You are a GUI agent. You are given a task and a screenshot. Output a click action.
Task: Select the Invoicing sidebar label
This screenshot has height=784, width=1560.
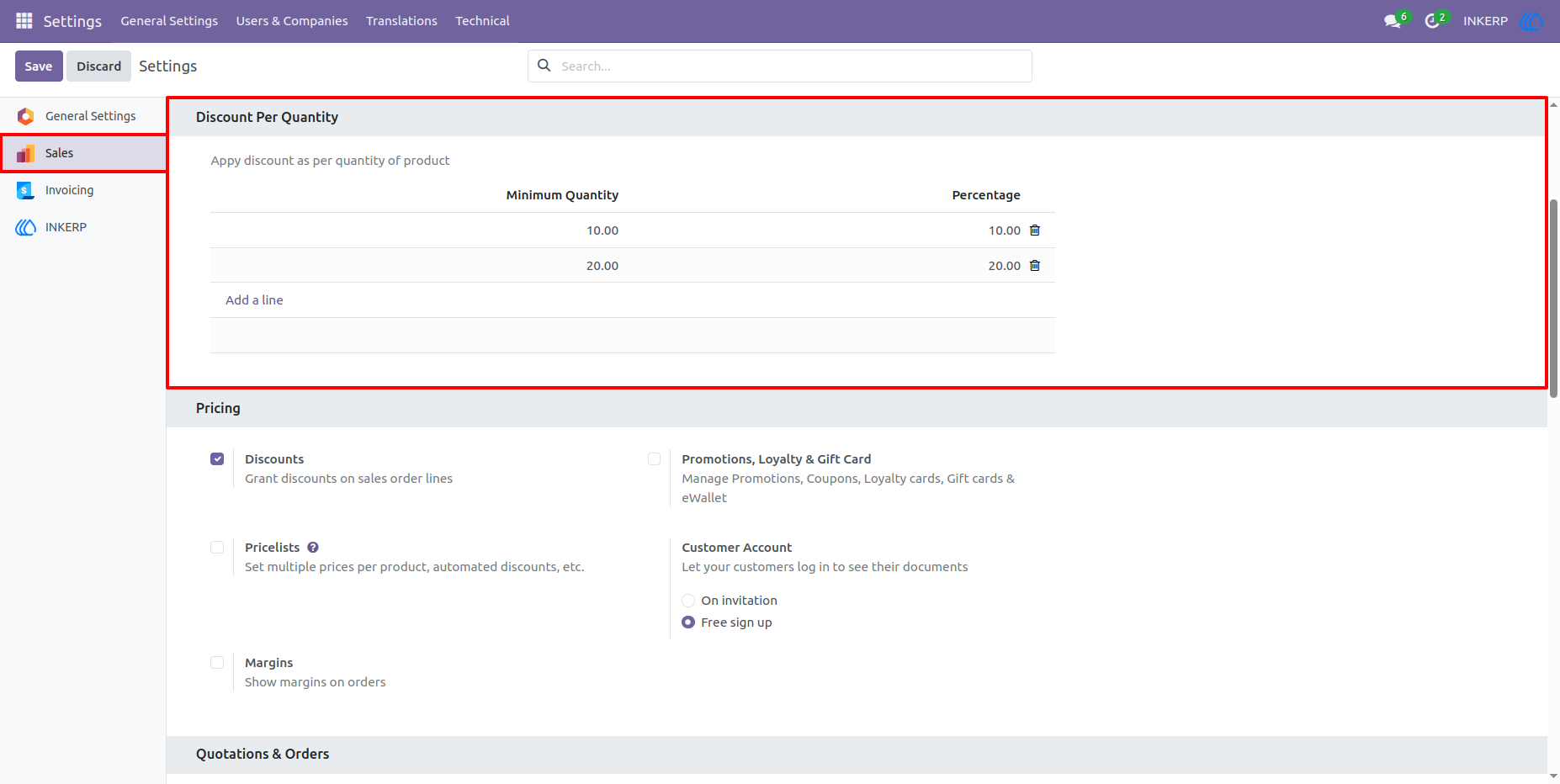70,190
